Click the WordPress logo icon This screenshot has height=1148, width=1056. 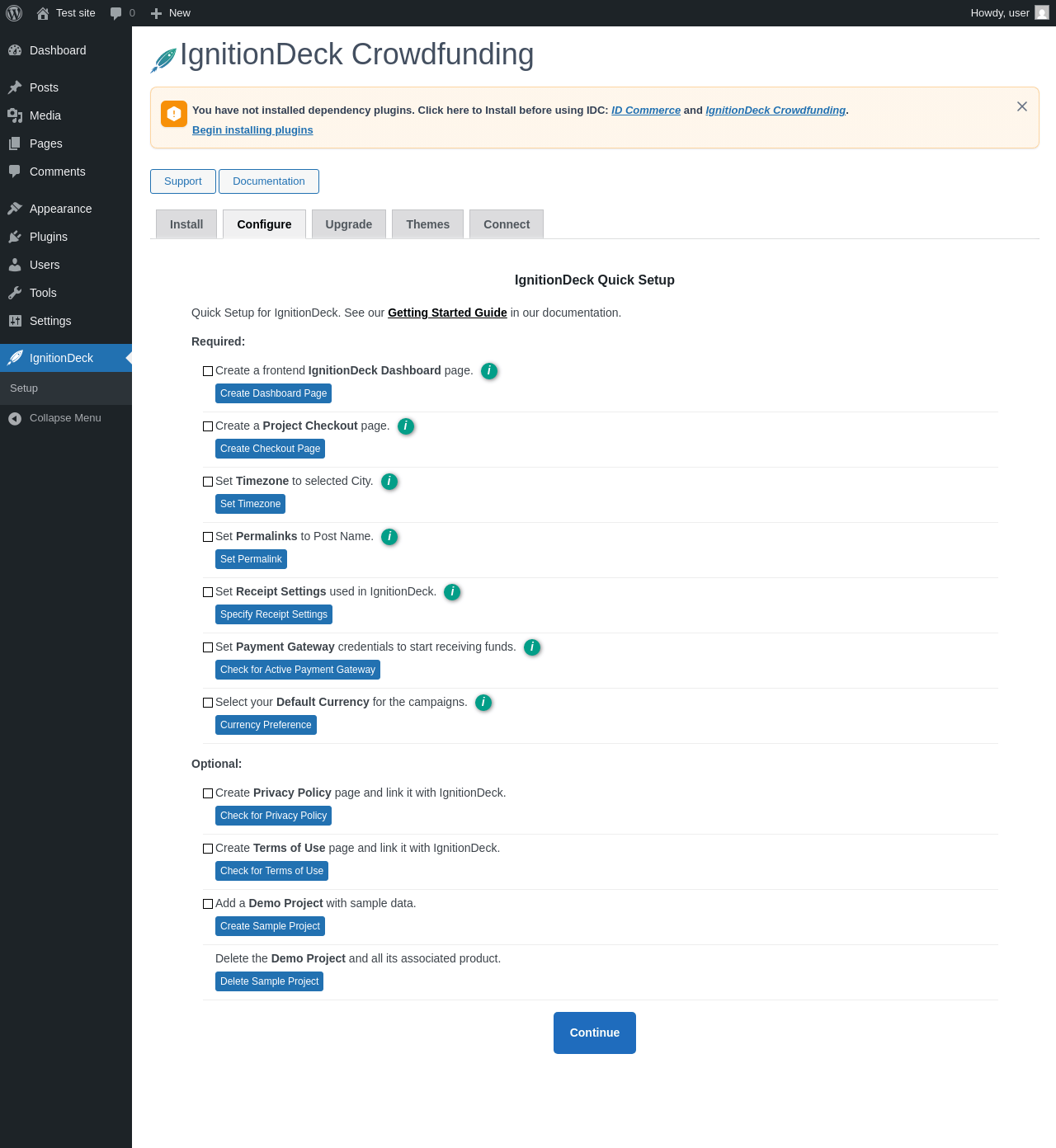click(14, 13)
